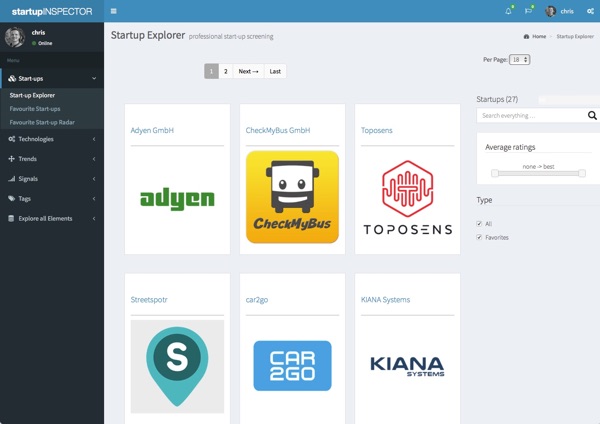Expand Explore all Elements chevron
600x424 pixels.
coord(94,219)
